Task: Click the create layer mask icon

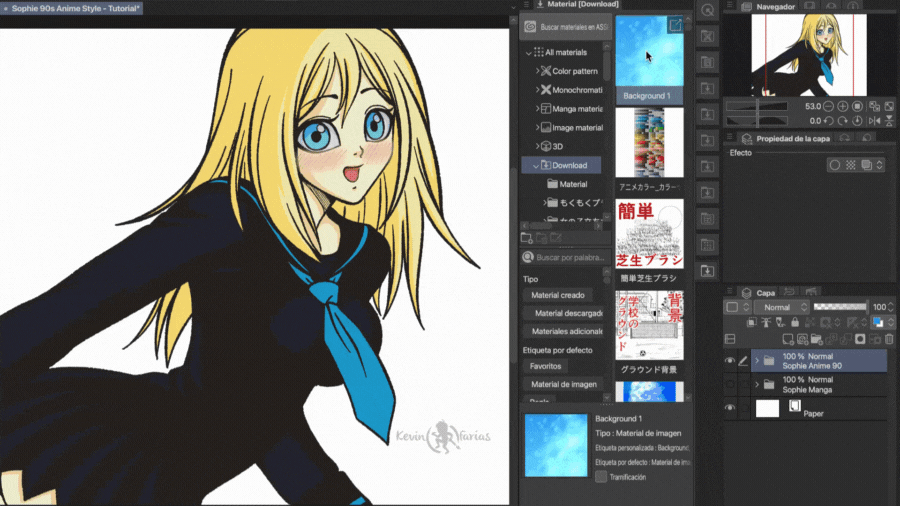Action: pyautogui.click(x=860, y=339)
